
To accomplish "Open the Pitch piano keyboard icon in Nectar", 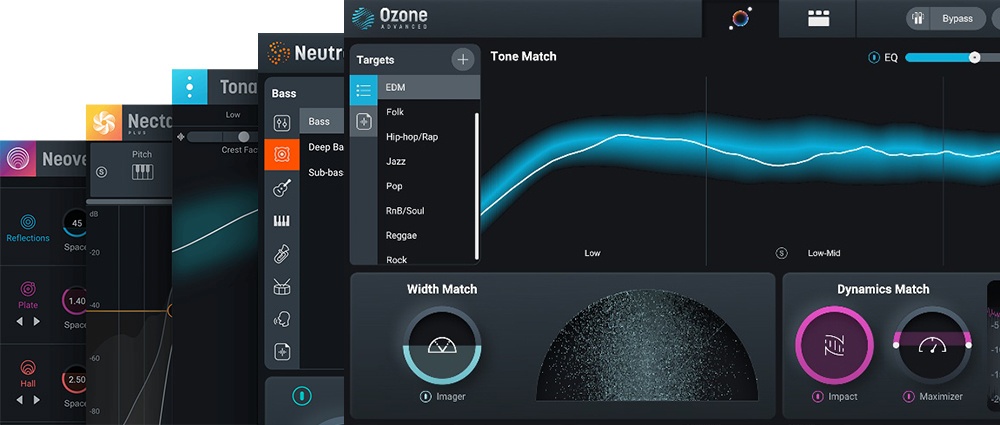I will (x=142, y=173).
